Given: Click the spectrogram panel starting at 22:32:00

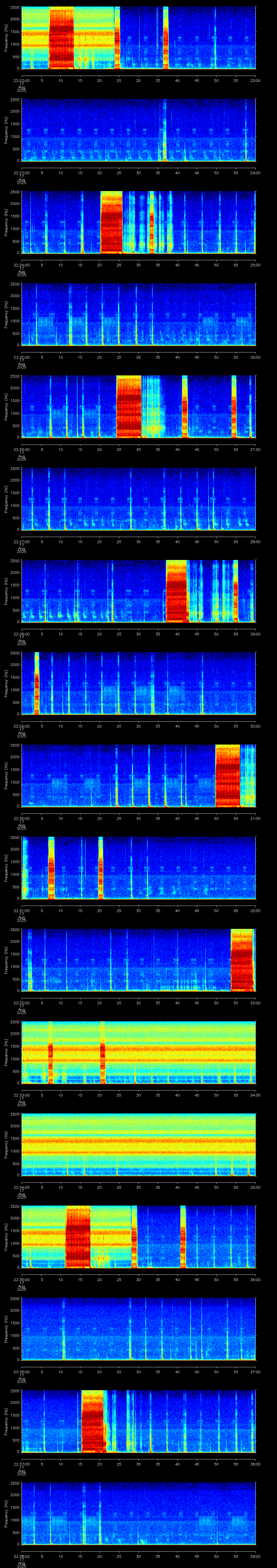Looking at the screenshot, I should point(139,960).
